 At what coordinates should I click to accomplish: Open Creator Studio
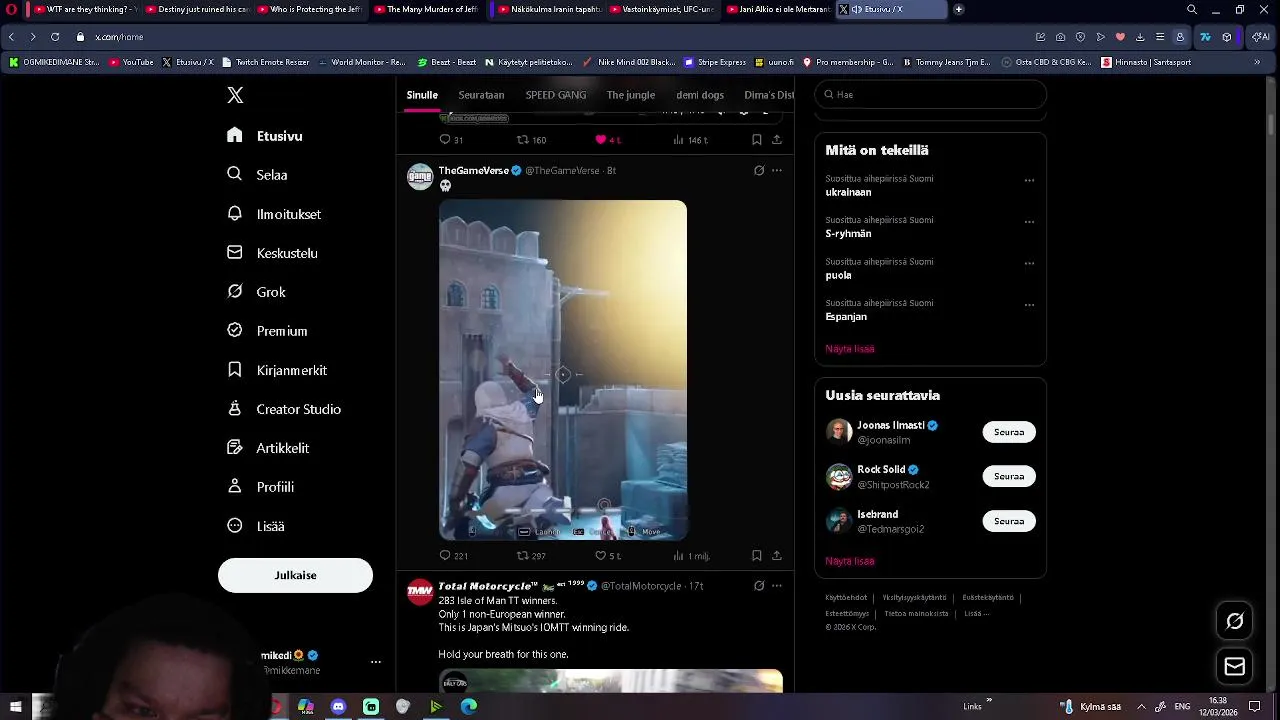point(284,409)
